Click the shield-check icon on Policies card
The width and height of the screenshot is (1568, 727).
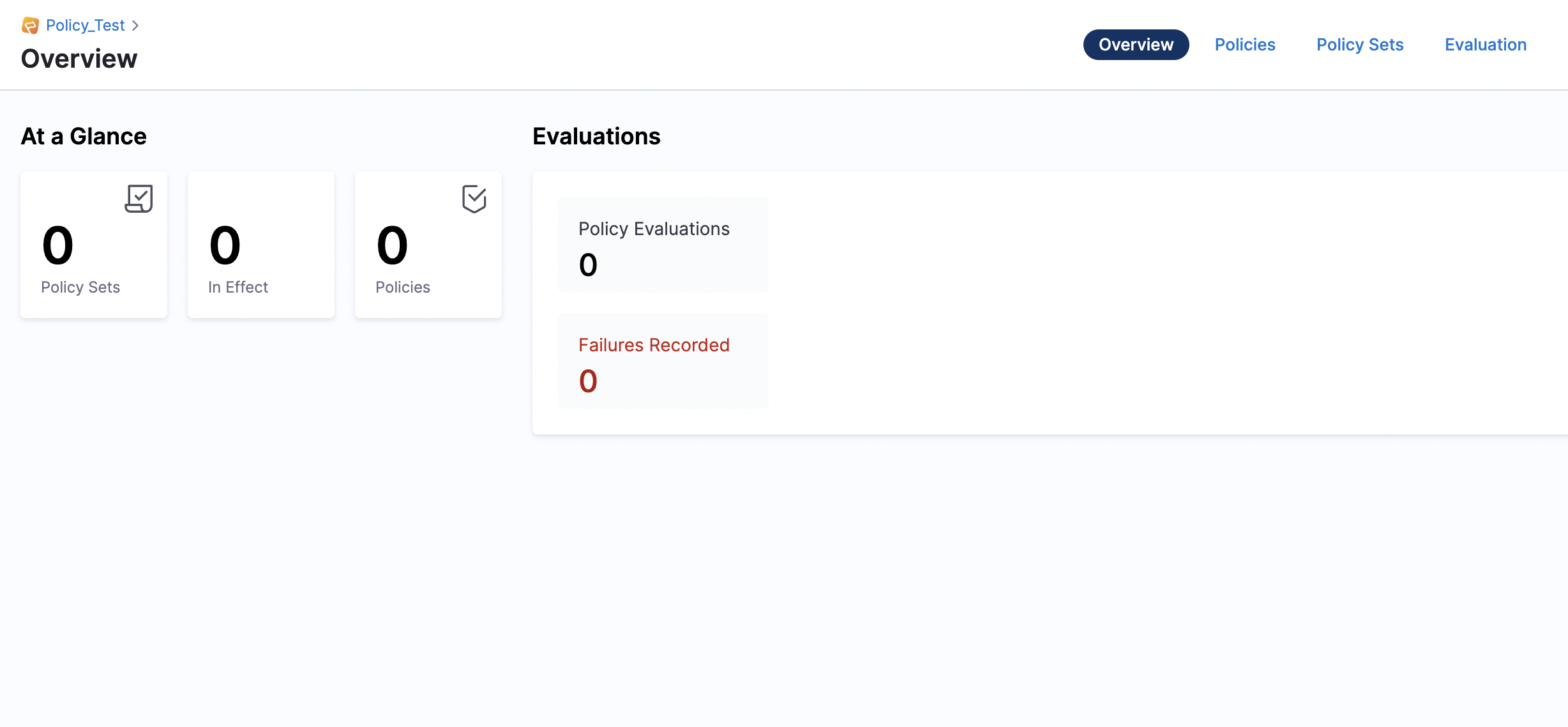(473, 199)
